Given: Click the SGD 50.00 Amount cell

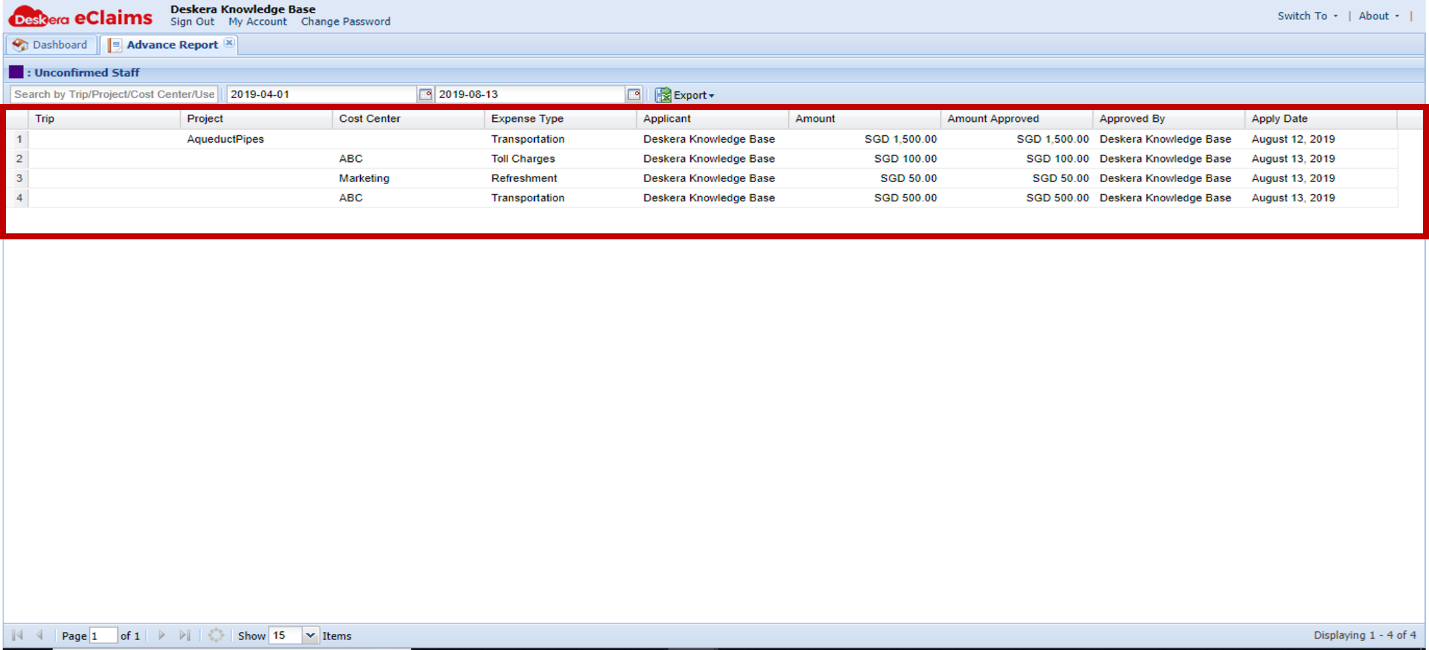Looking at the screenshot, I should click(864, 178).
